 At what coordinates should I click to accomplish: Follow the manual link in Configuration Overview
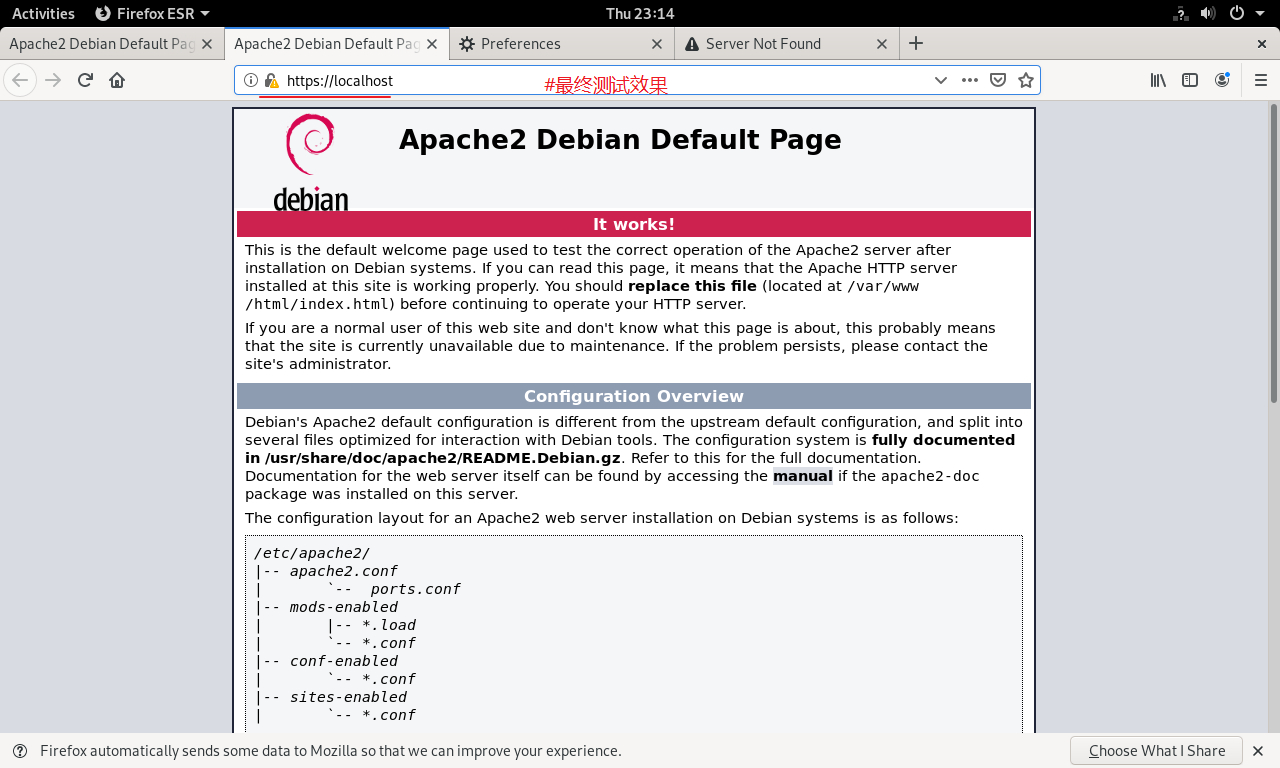point(802,476)
